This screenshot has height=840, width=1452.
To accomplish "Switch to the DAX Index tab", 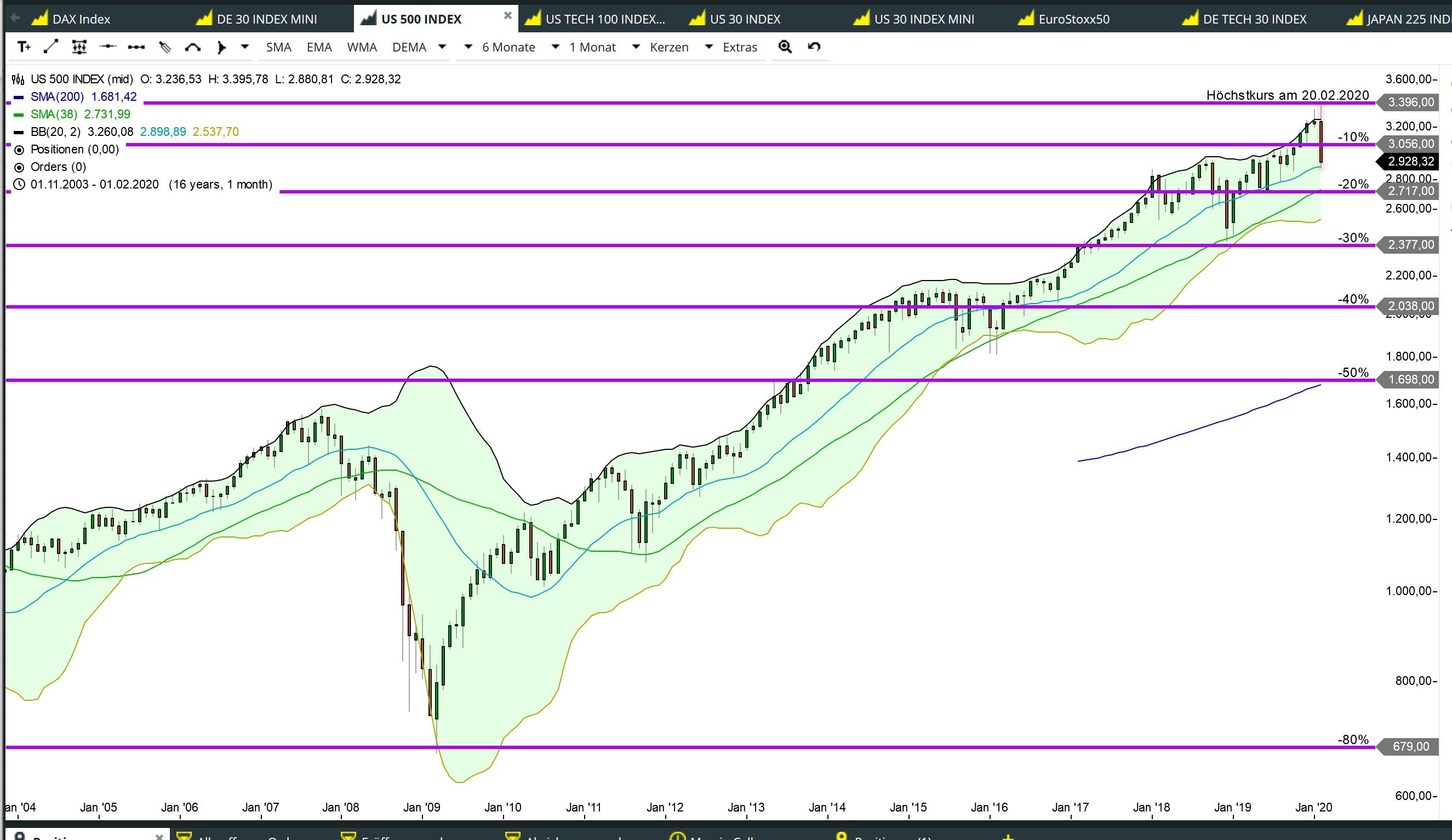I will pos(81,19).
